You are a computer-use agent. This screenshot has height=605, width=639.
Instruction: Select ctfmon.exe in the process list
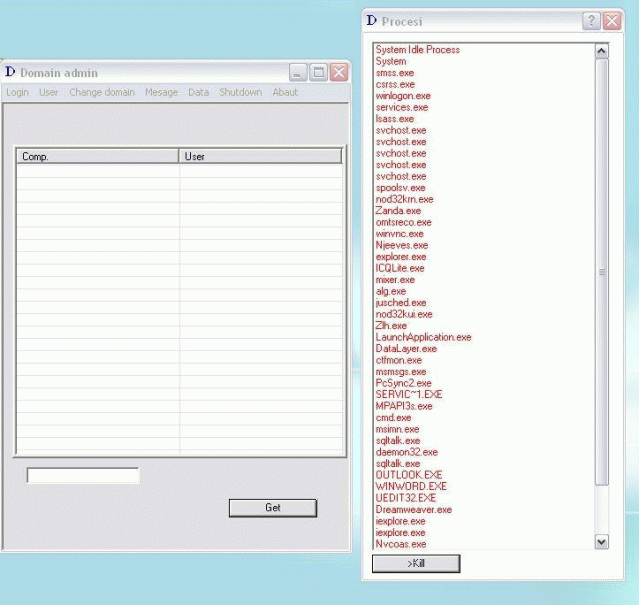point(399,360)
